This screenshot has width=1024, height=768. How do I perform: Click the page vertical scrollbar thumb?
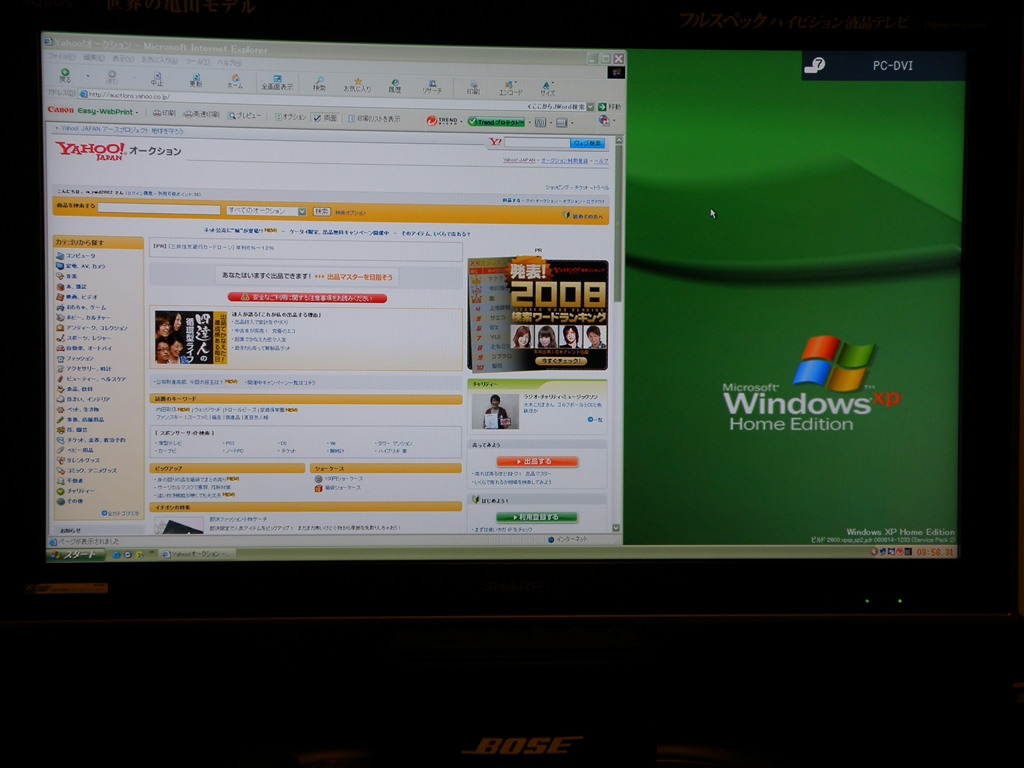(618, 222)
